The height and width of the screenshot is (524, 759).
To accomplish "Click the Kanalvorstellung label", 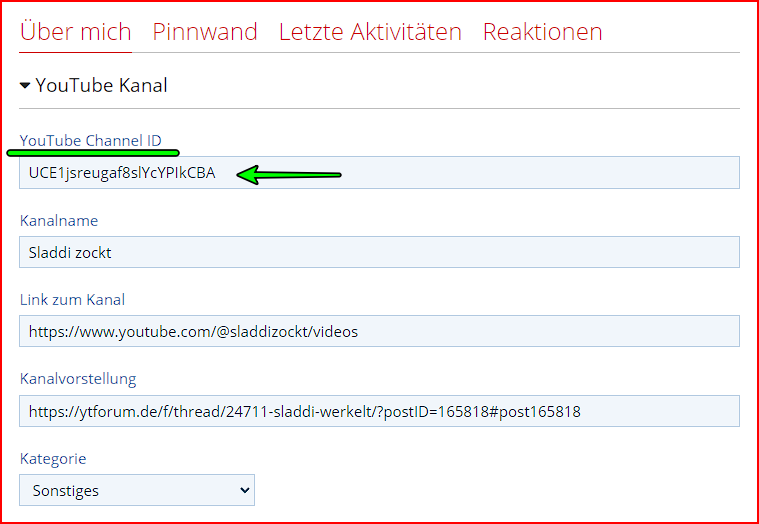I will point(78,378).
